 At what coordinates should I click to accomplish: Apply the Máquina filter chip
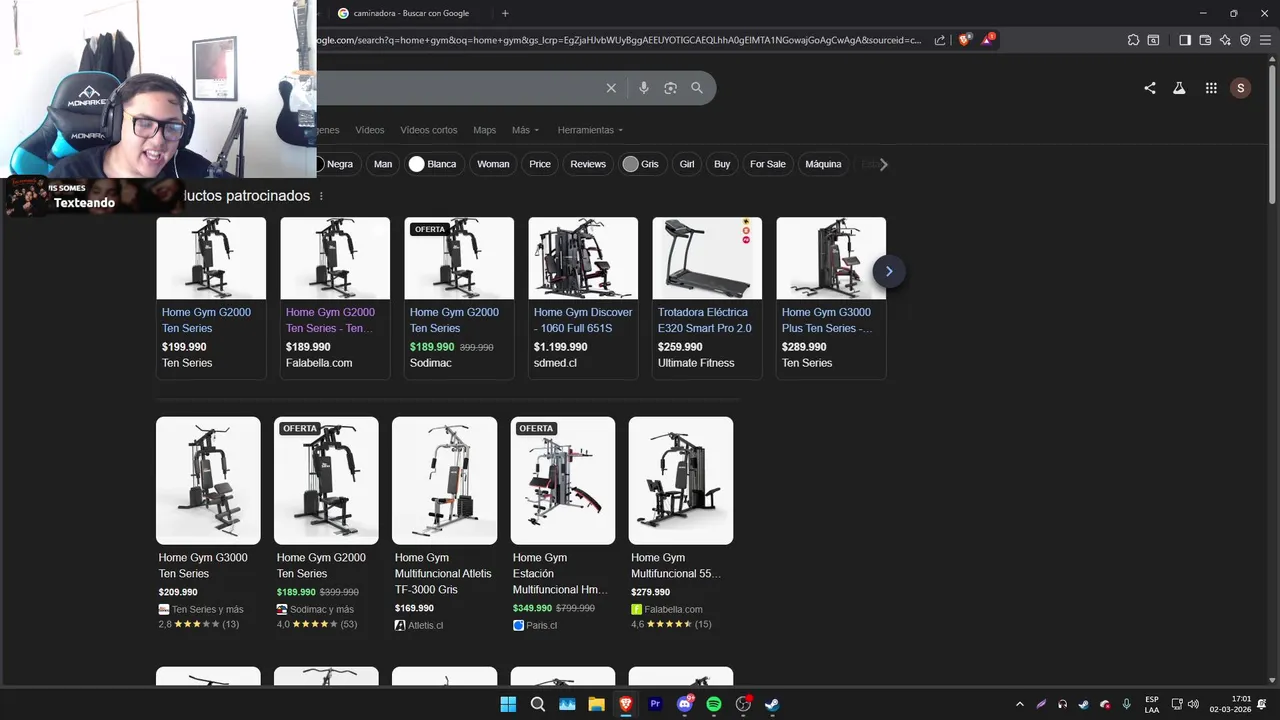tap(823, 164)
